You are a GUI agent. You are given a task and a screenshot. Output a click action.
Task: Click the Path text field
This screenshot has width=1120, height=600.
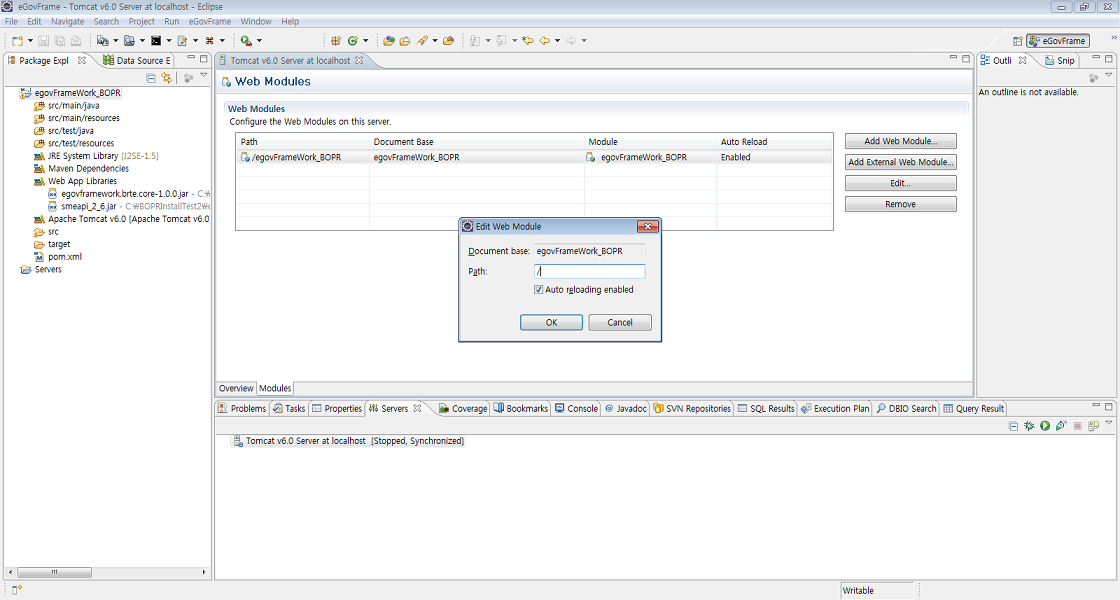click(x=589, y=272)
